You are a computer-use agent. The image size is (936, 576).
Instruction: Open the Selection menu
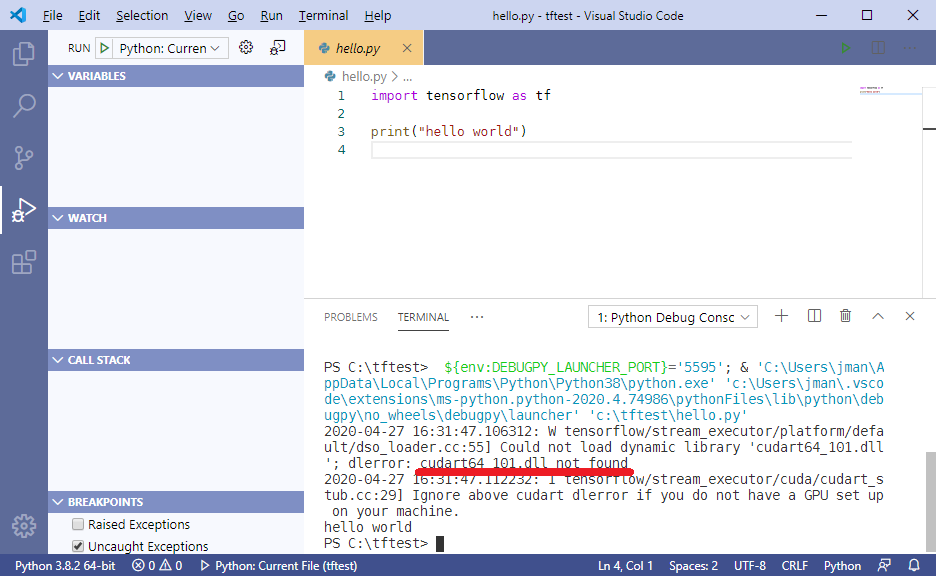(x=142, y=16)
